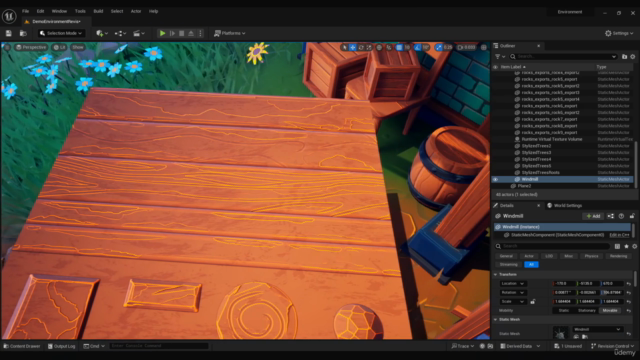Open Details panel settings gear
This screenshot has width=640, height=360.
click(634, 246)
